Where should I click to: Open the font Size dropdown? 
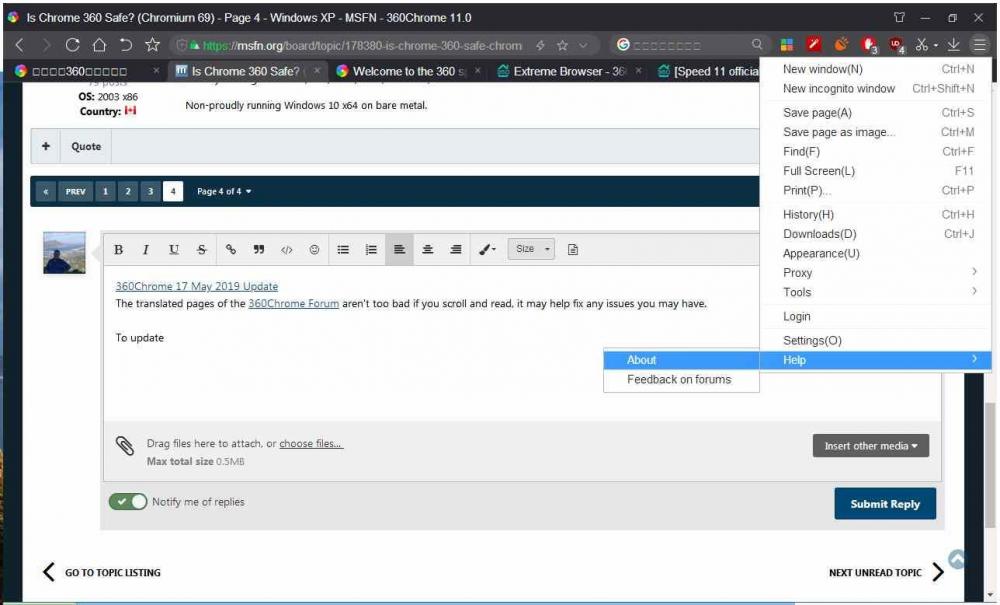click(x=531, y=249)
